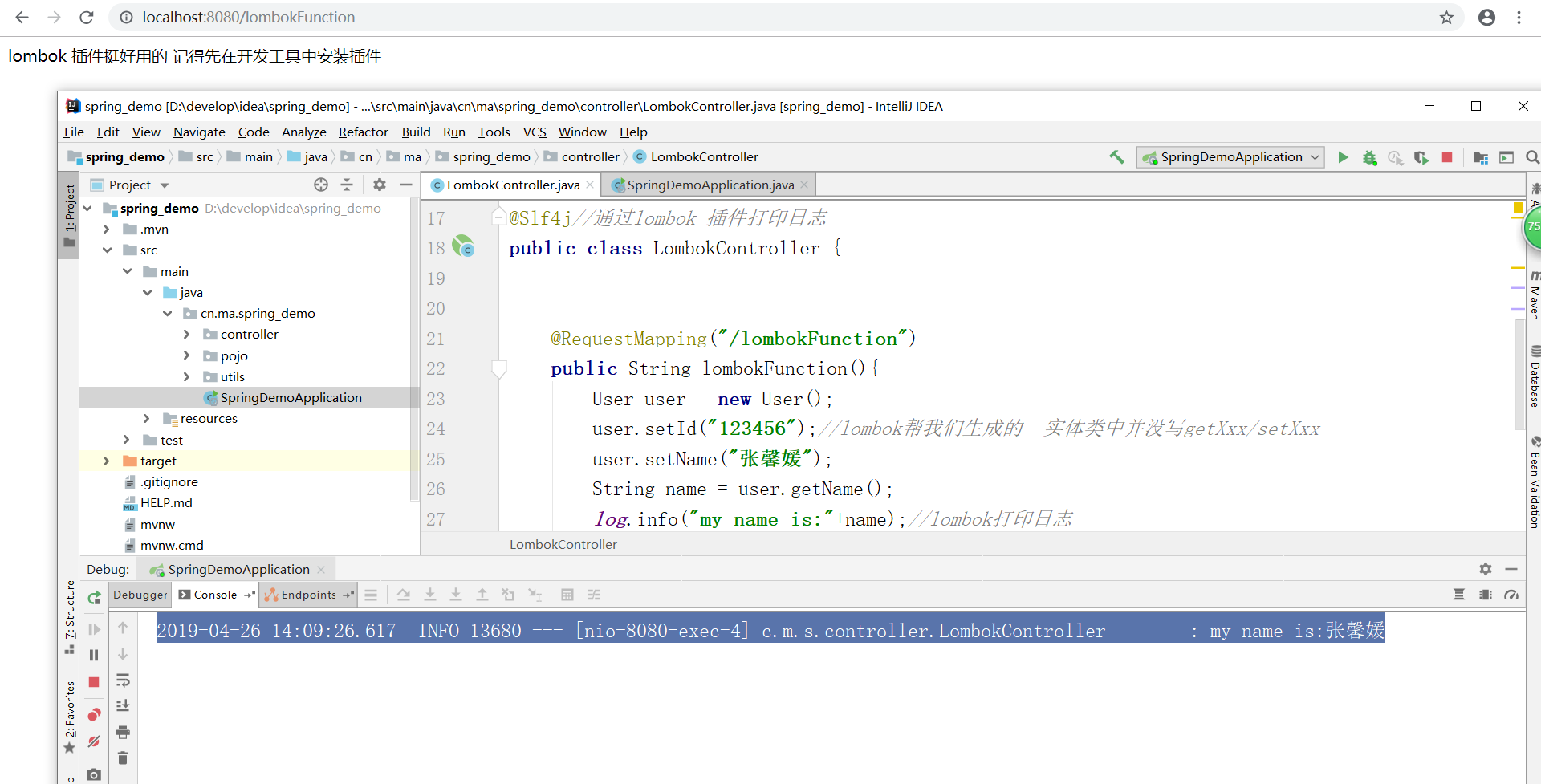The image size is (1541, 784).
Task: Reload the localhost page
Action: pyautogui.click(x=87, y=17)
